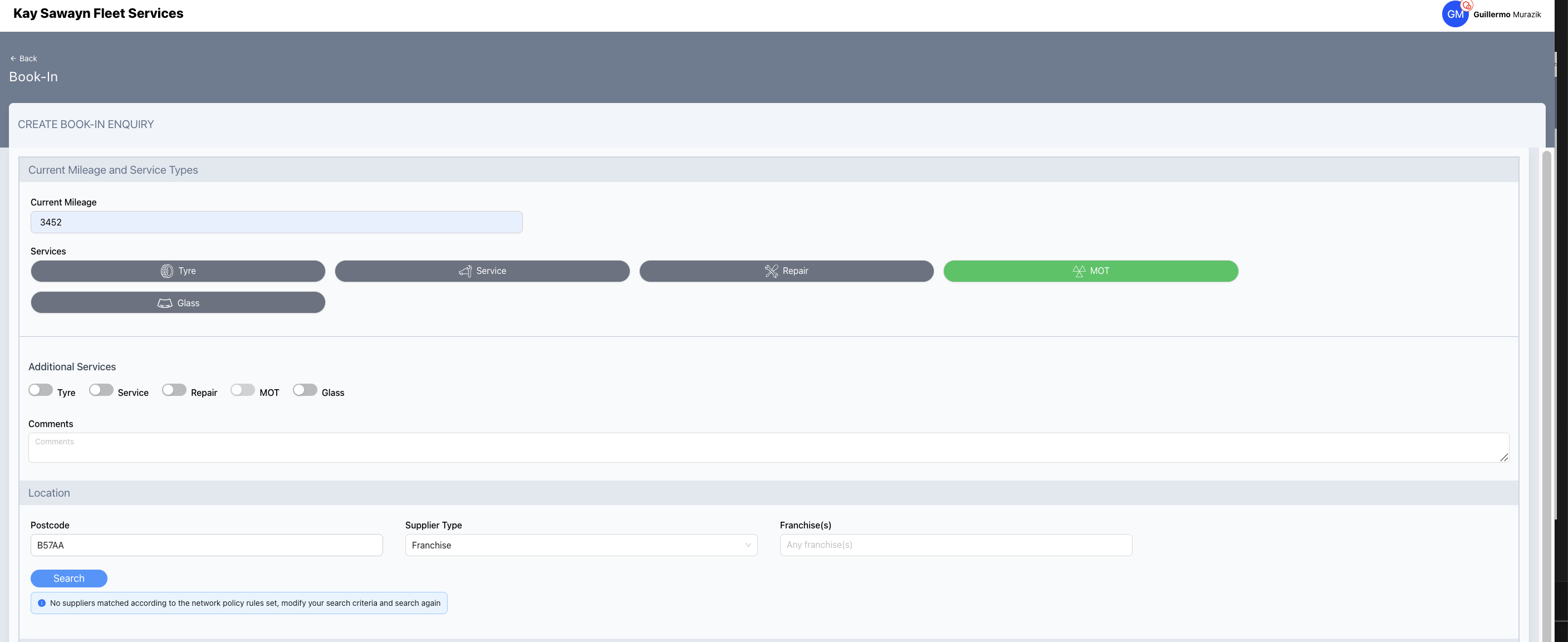Screen dimensions: 1568x642
Task: Toggle the MOT additional service switch
Action: coord(243,389)
